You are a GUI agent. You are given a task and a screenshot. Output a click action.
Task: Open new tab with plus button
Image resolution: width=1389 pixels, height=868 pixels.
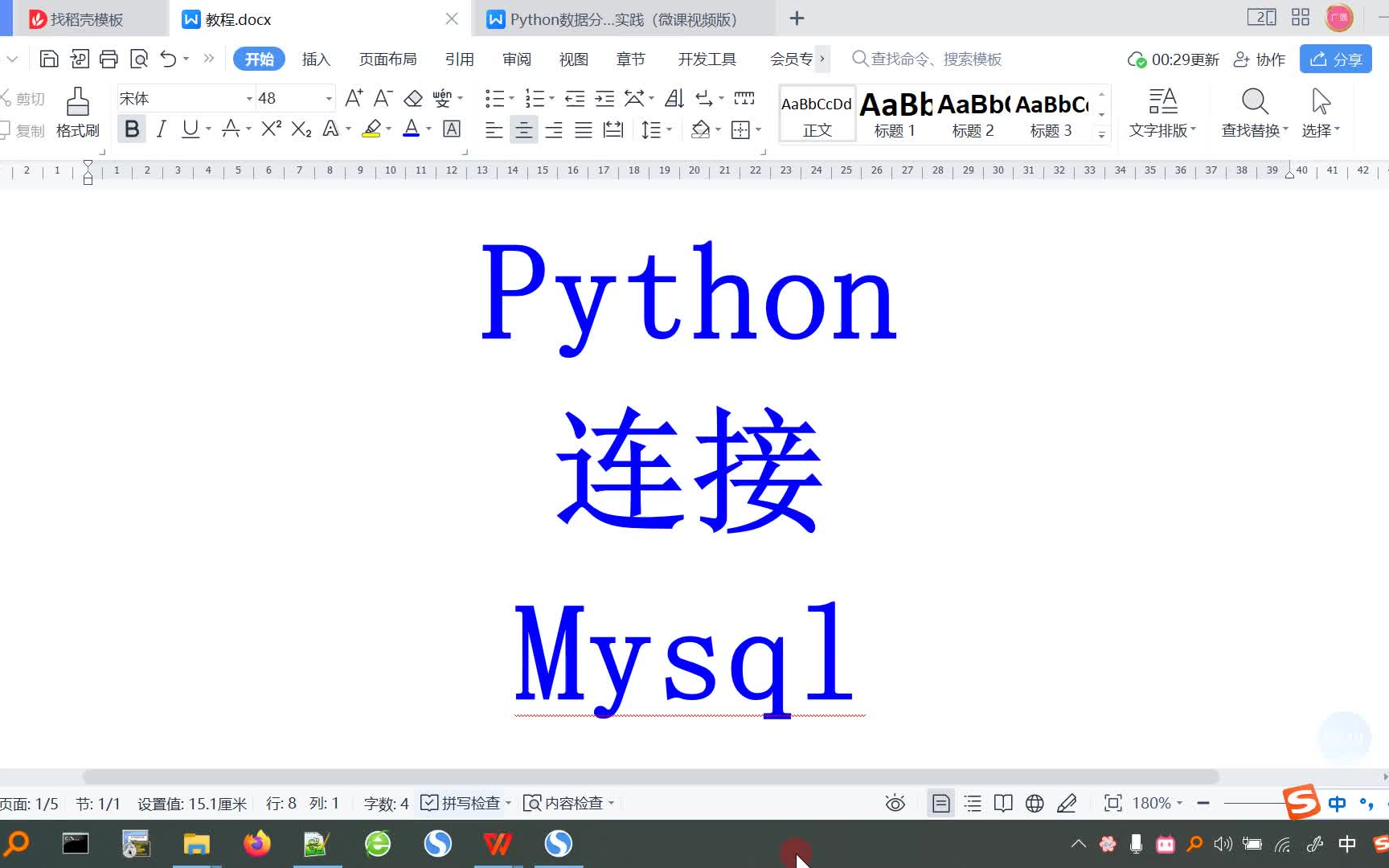tap(797, 18)
